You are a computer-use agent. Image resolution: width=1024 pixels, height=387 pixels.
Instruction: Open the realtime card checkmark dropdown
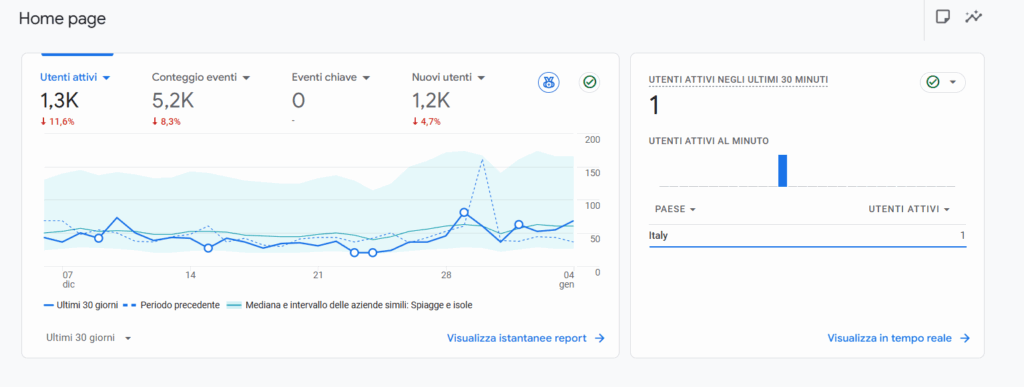coord(942,82)
